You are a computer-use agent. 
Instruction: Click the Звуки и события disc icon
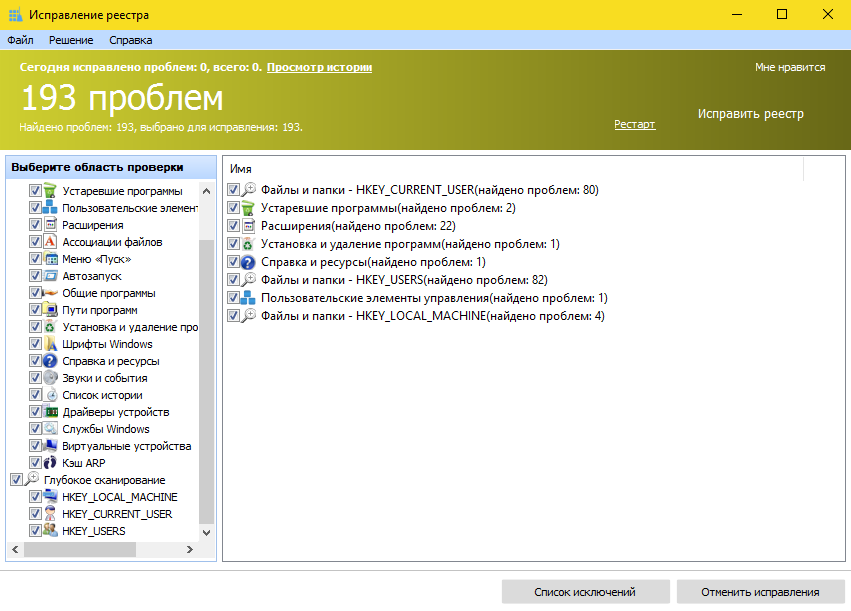pyautogui.click(x=50, y=378)
